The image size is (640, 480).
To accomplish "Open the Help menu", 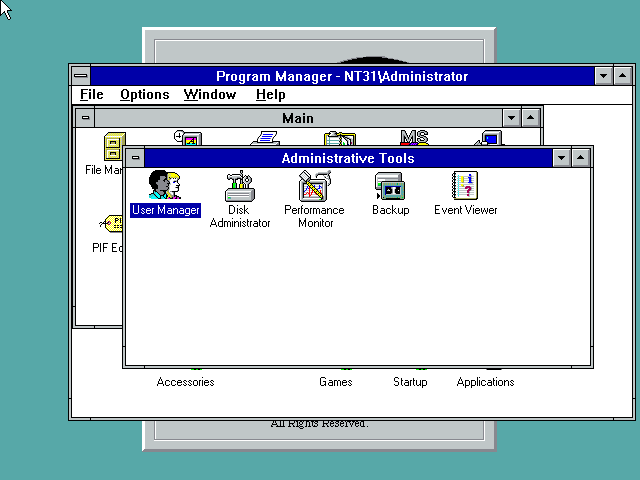I will [271, 94].
